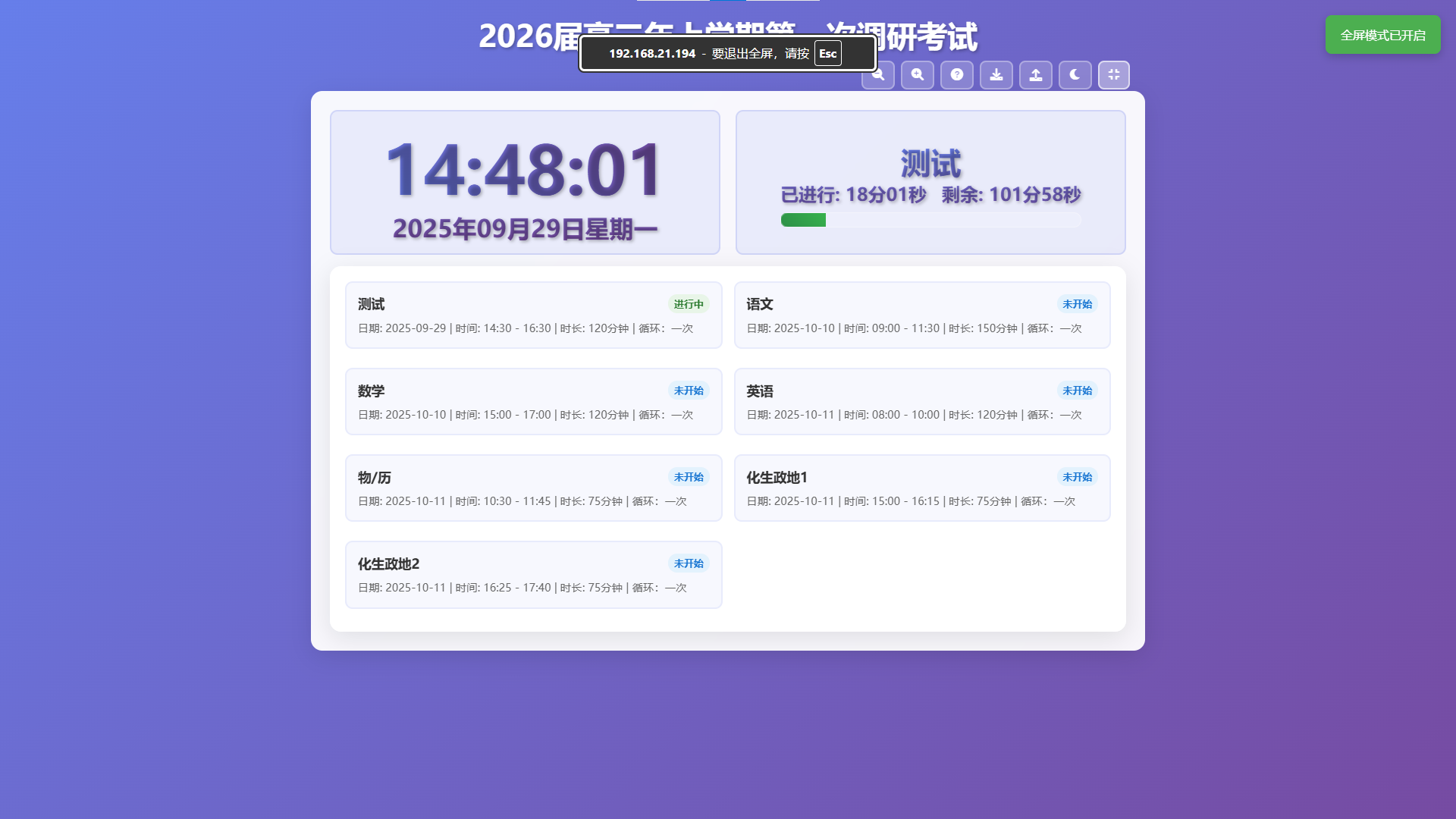The height and width of the screenshot is (819, 1456).
Task: Click the download/import tray icon
Action: tap(996, 75)
